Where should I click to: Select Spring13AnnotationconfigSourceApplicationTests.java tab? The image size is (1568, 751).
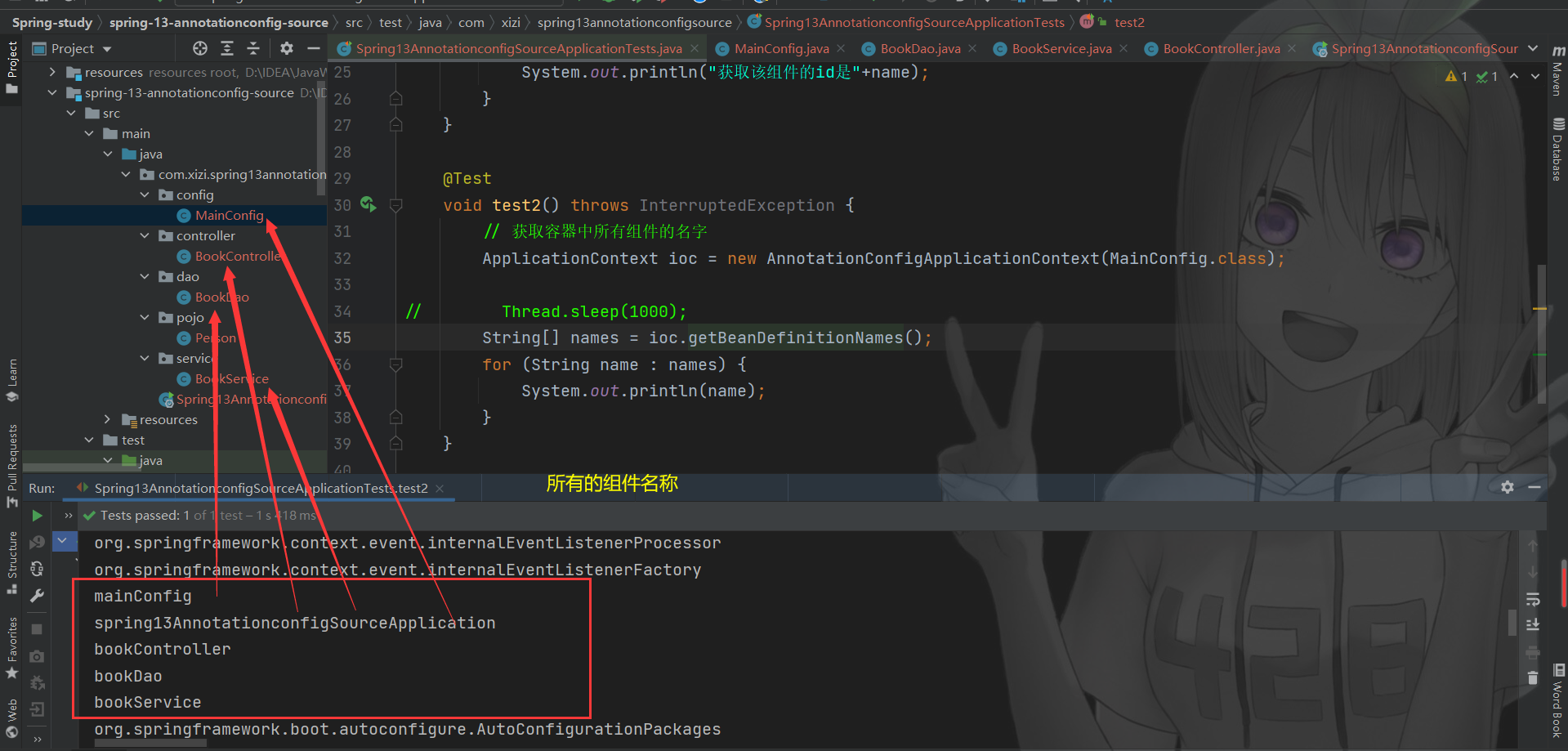click(519, 49)
